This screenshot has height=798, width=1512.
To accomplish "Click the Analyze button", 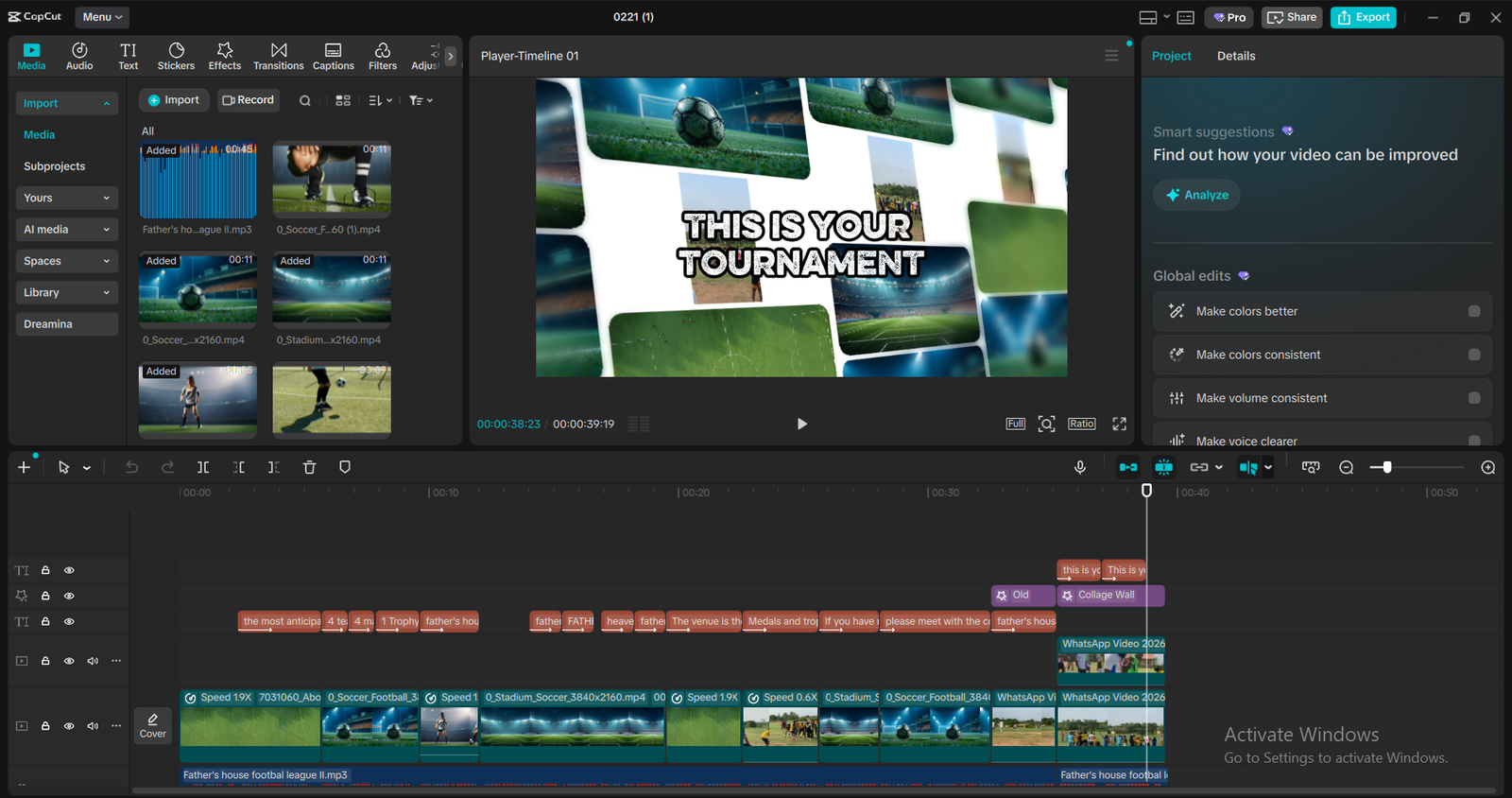I will (x=1196, y=195).
